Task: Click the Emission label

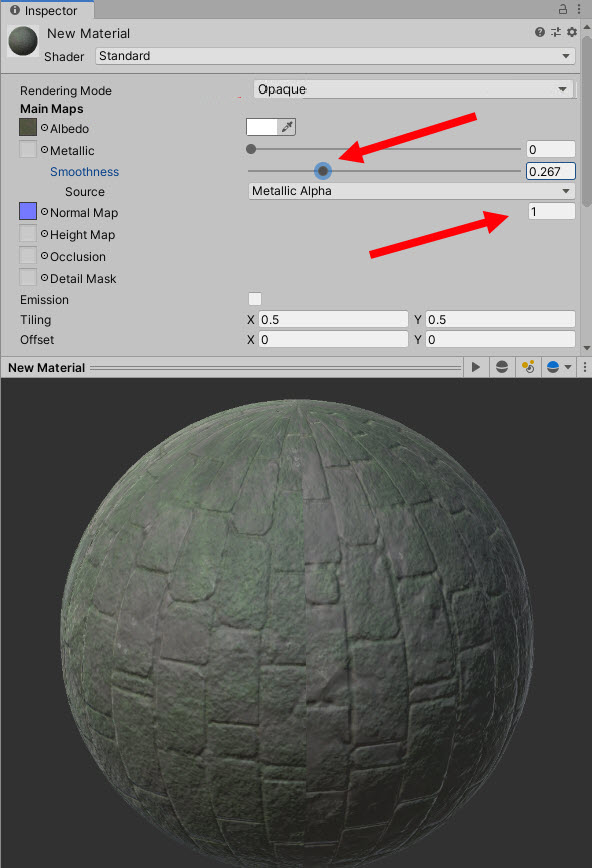Action: click(44, 299)
